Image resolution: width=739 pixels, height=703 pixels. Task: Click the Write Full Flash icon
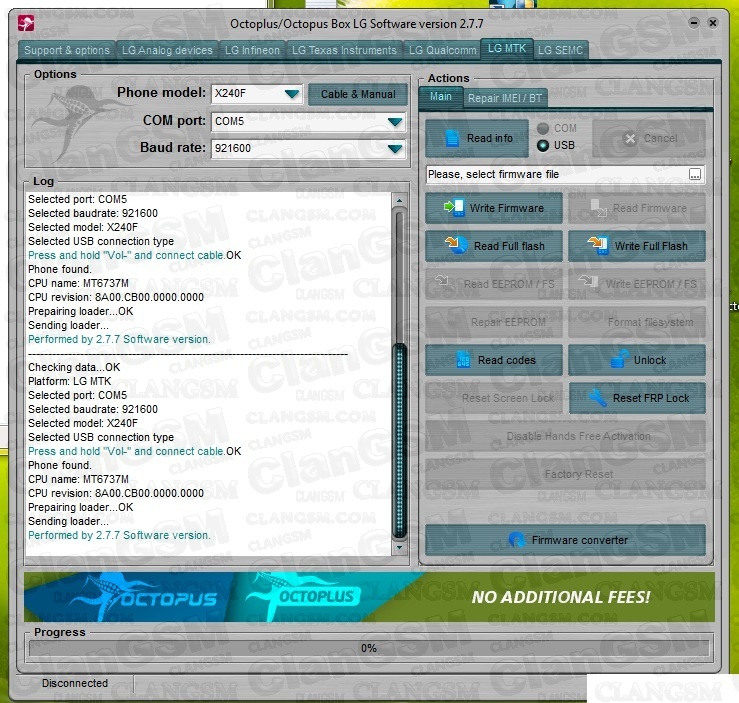pos(598,245)
